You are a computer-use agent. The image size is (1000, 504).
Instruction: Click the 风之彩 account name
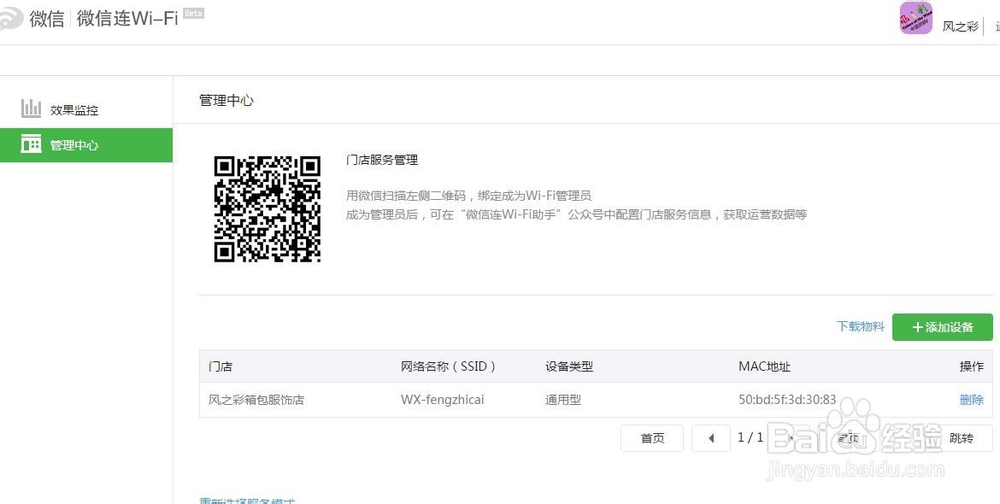coord(960,27)
